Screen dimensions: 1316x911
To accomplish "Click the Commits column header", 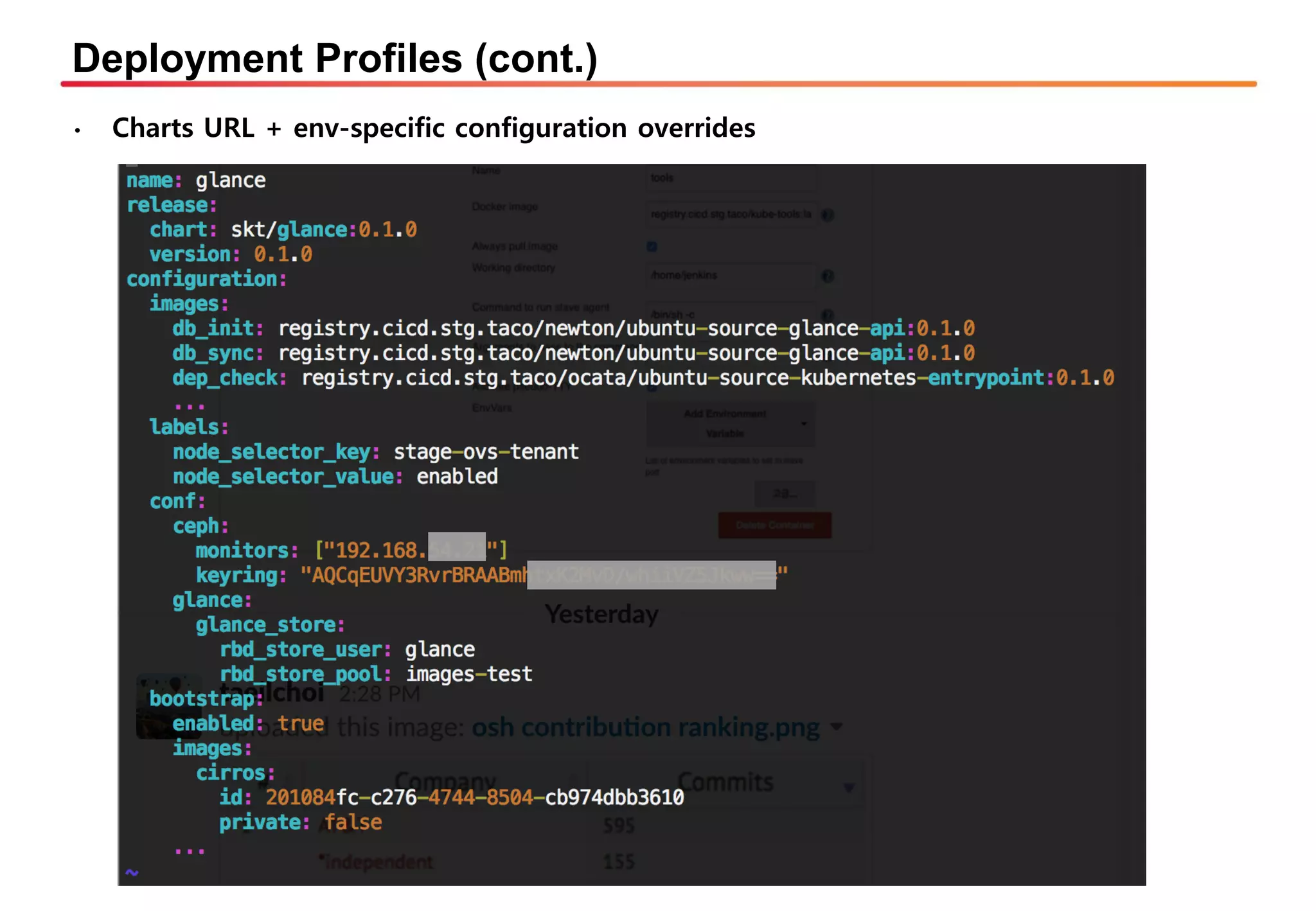I will 725,782.
